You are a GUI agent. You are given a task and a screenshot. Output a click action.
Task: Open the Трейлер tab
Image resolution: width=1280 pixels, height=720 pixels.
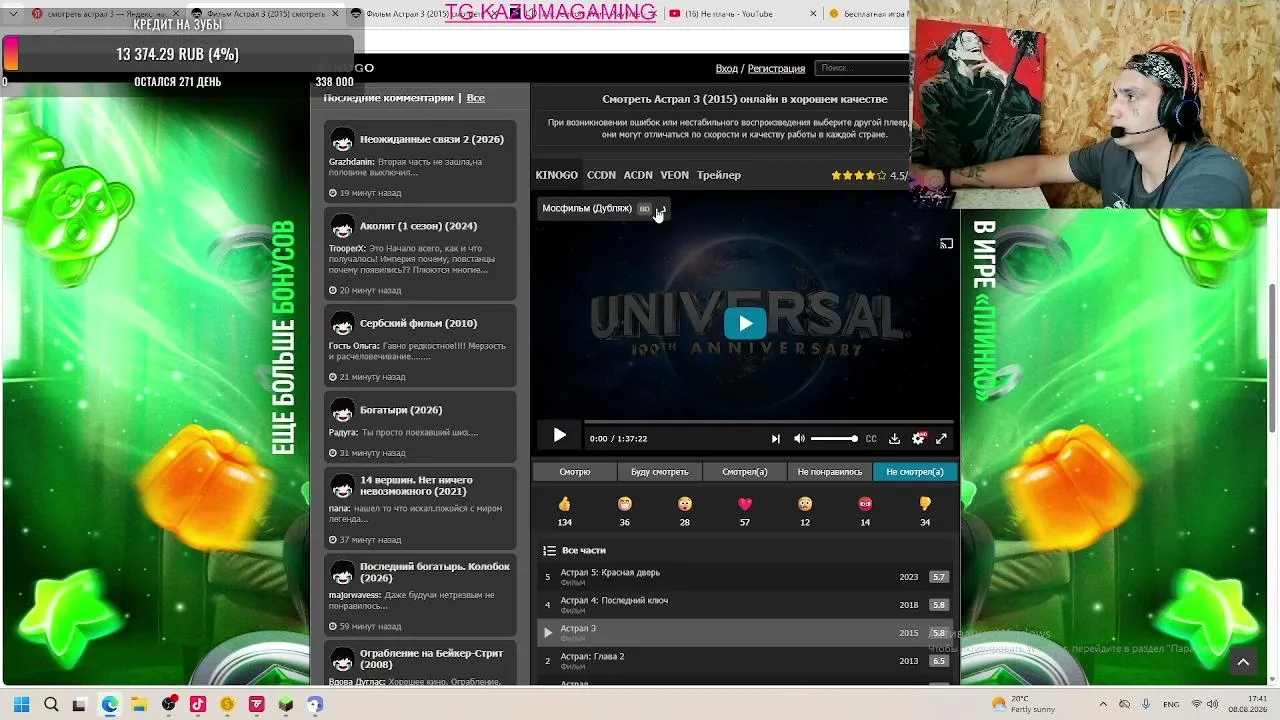719,175
